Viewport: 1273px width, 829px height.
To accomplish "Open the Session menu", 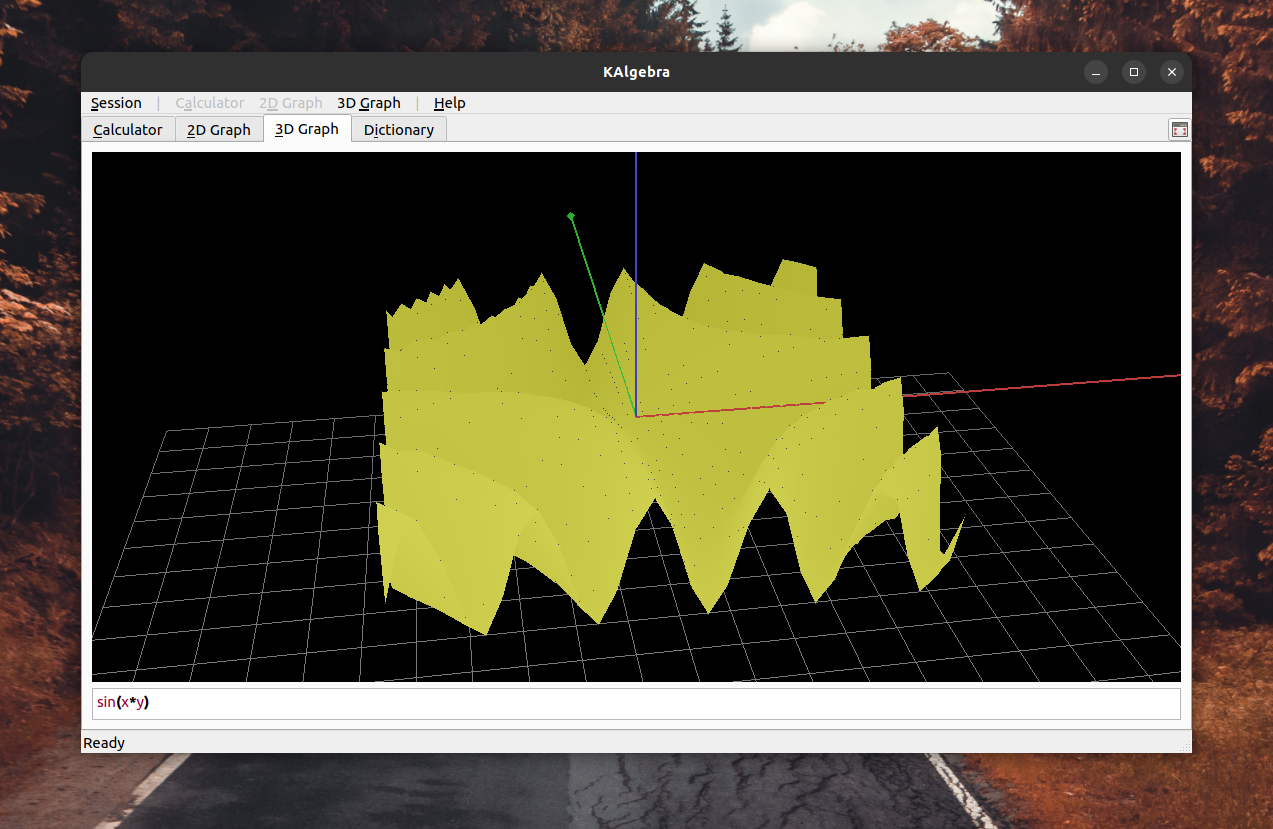I will coord(115,103).
